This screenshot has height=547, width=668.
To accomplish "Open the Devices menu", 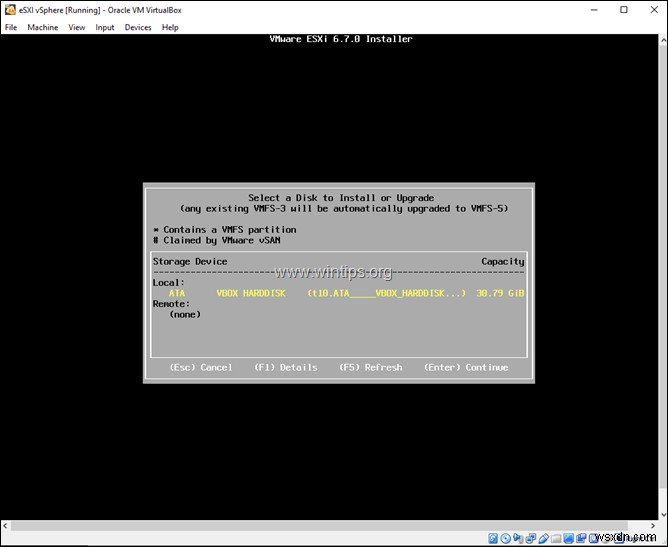I will (138, 27).
